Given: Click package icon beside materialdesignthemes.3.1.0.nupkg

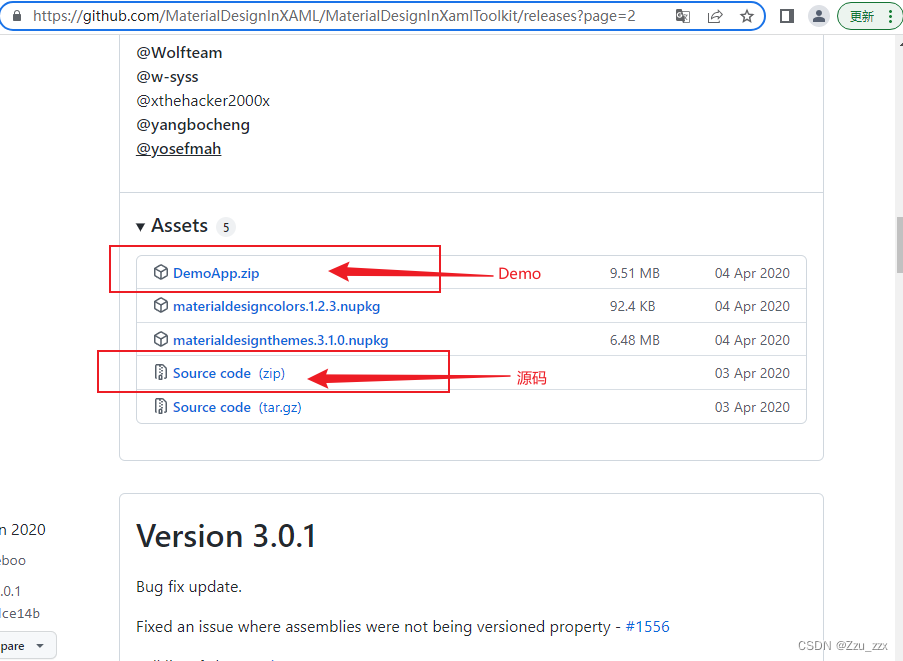Looking at the screenshot, I should click(161, 339).
